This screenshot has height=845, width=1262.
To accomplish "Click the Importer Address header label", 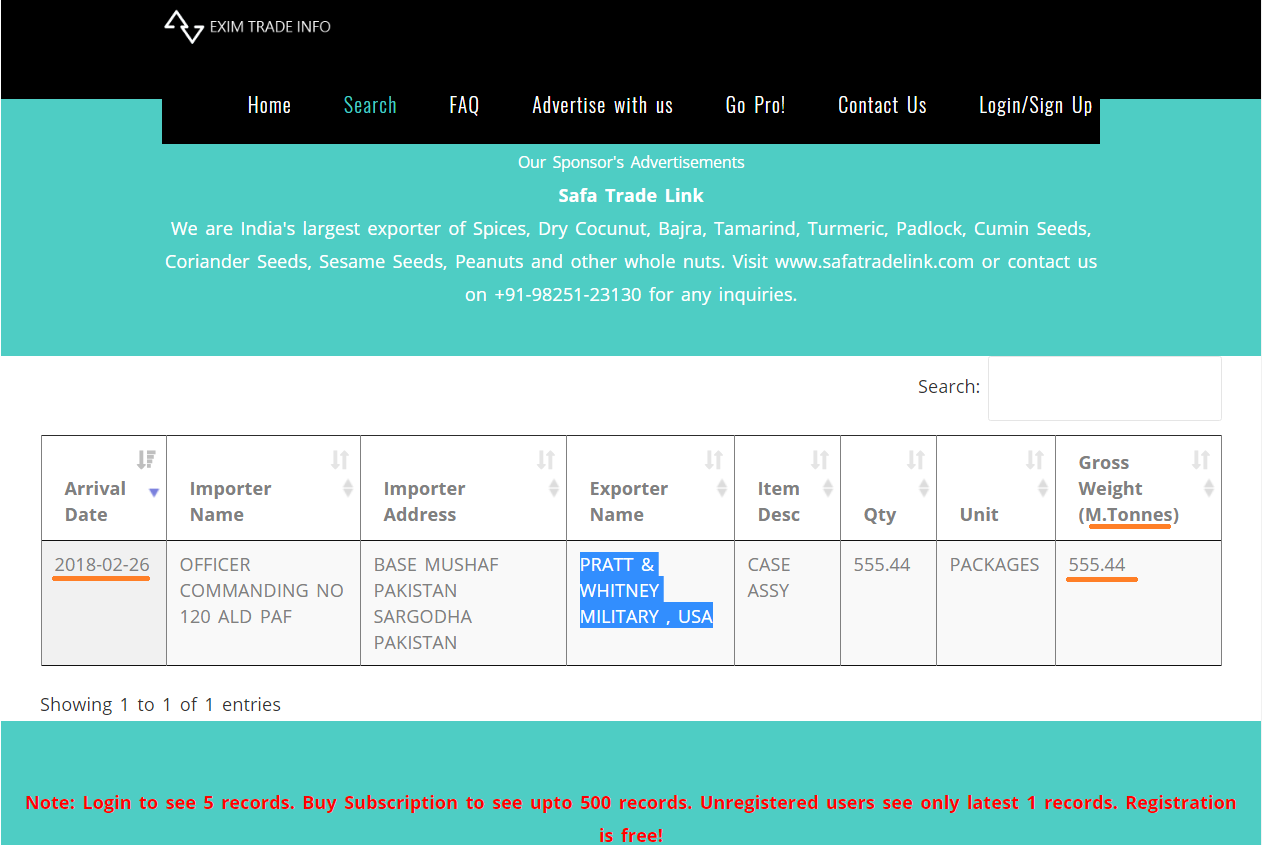I will pos(424,501).
